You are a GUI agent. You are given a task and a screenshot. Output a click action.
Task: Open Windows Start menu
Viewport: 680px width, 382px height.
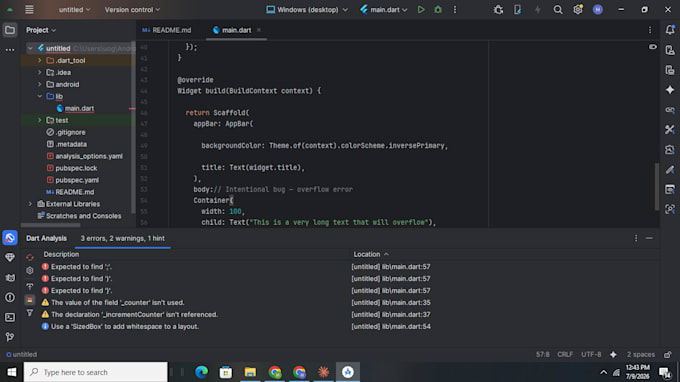12,372
